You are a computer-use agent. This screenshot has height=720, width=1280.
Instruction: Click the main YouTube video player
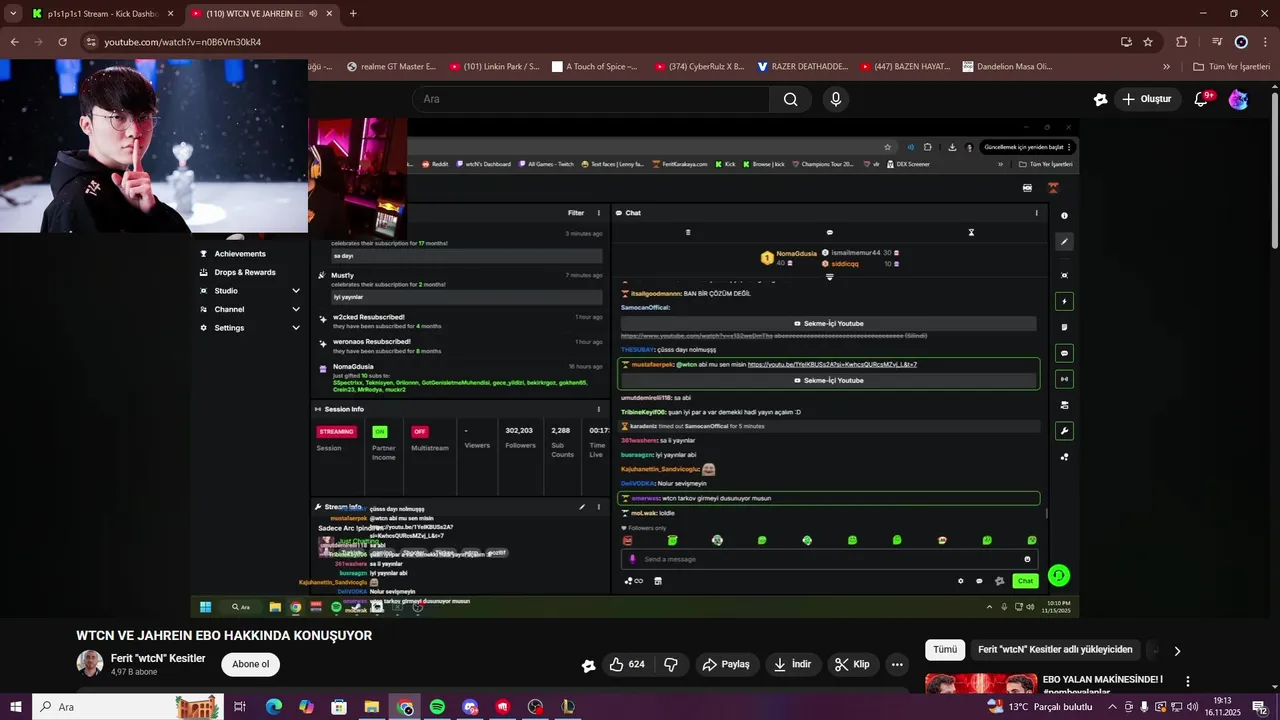(635, 366)
